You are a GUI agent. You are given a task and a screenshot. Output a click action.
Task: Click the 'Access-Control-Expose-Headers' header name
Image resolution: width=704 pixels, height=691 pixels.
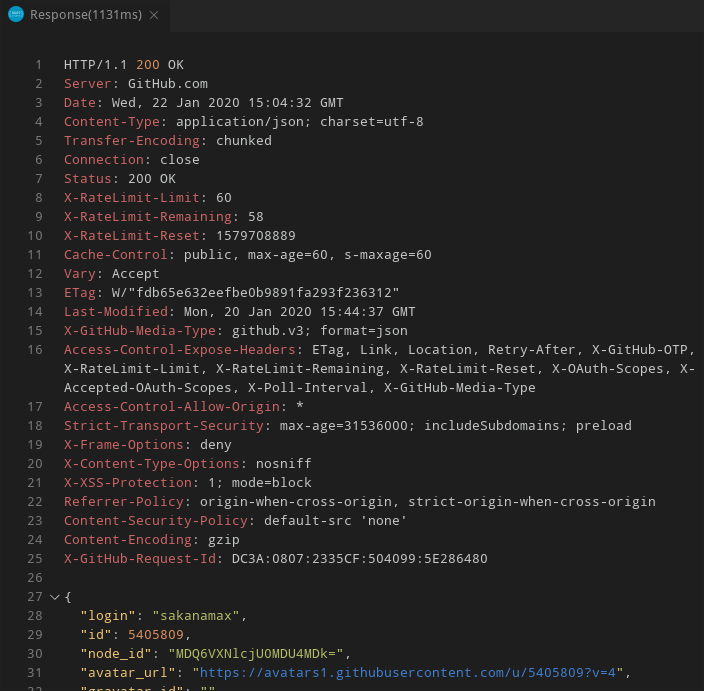[x=180, y=350]
